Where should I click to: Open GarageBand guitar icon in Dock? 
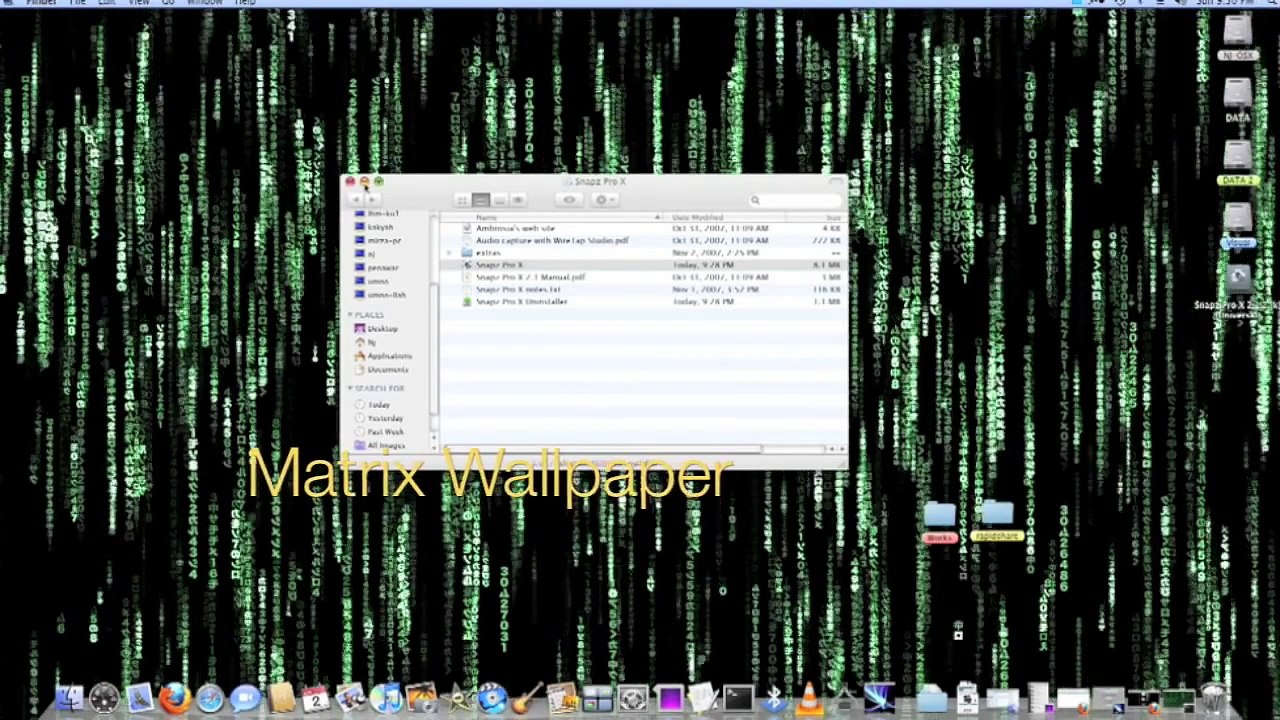[x=526, y=698]
